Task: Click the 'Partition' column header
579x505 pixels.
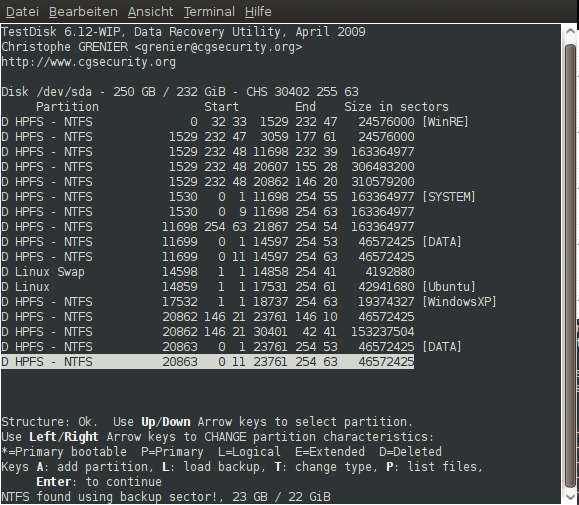Action: tap(67, 107)
